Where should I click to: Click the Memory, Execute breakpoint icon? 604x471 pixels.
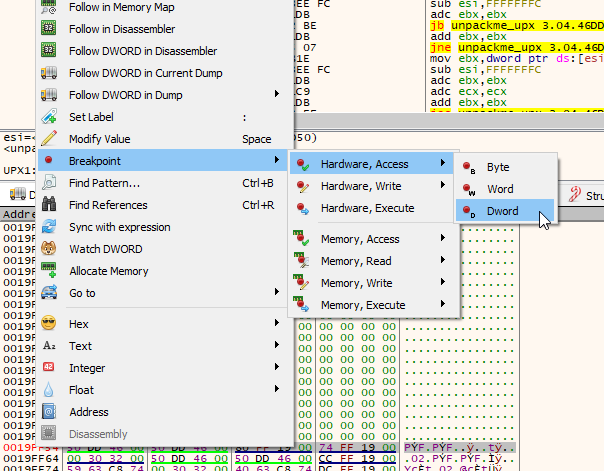[x=301, y=304]
